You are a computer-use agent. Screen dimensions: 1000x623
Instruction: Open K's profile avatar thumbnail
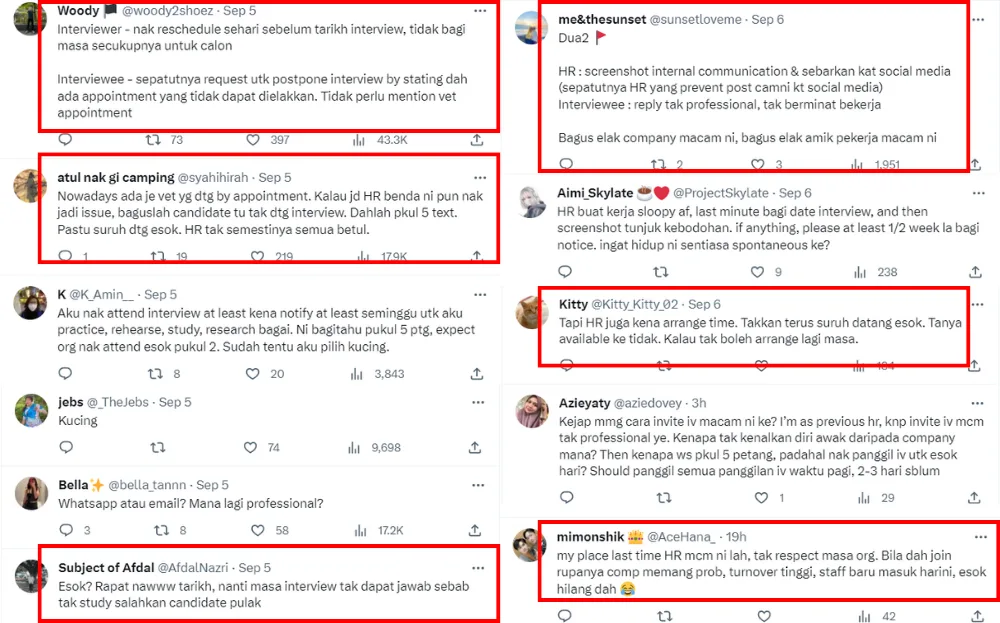click(x=30, y=302)
